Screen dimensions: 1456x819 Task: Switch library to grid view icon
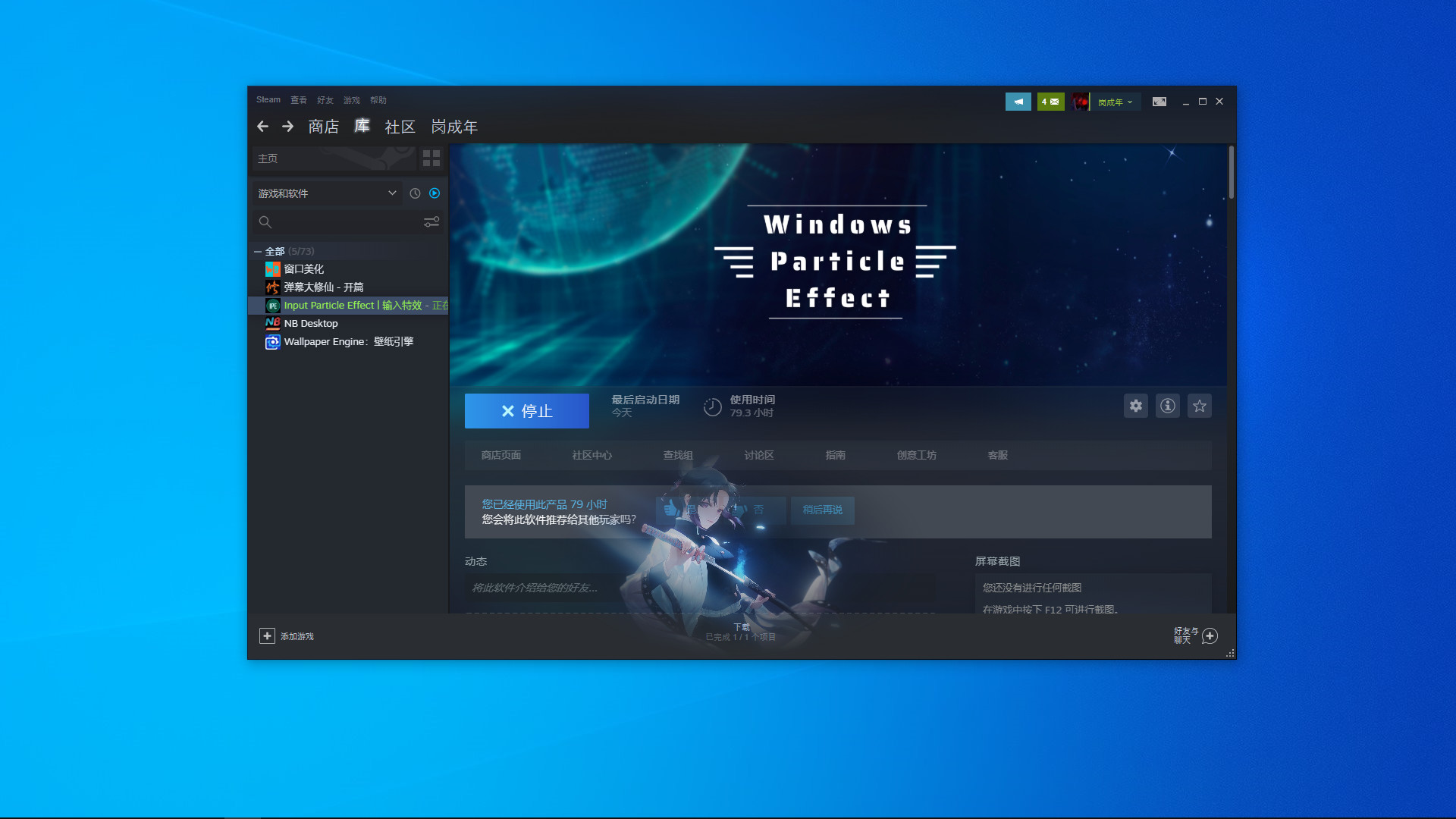point(431,158)
